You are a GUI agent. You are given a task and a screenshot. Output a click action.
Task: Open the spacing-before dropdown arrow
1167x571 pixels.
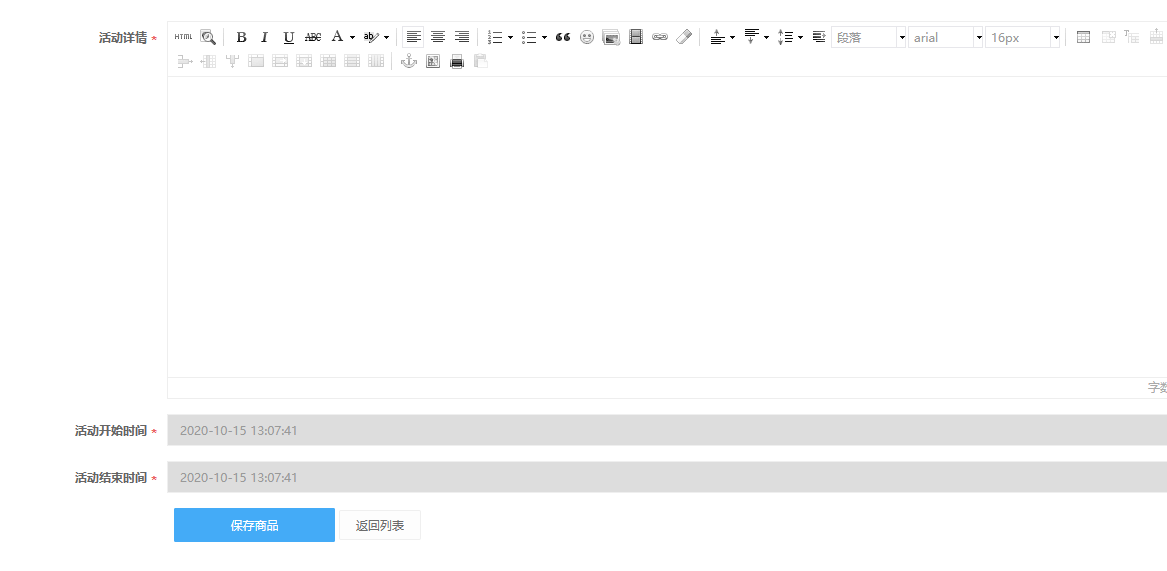pos(732,37)
